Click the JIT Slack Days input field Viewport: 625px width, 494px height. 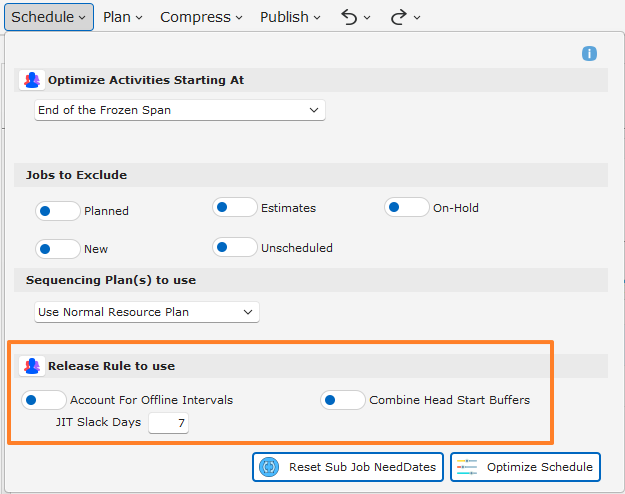pyautogui.click(x=168, y=423)
